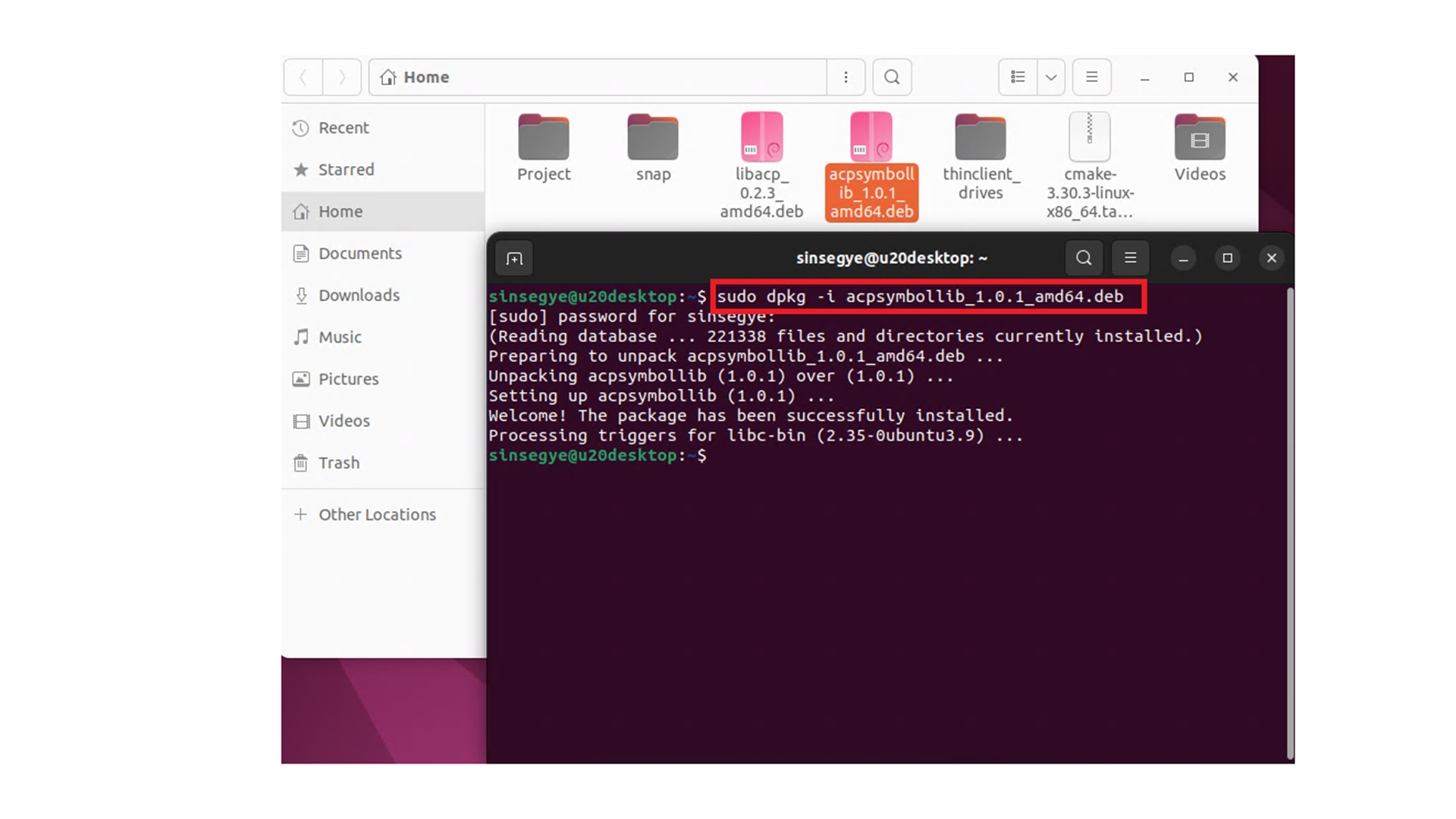
Task: Select the Project folder
Action: click(544, 149)
